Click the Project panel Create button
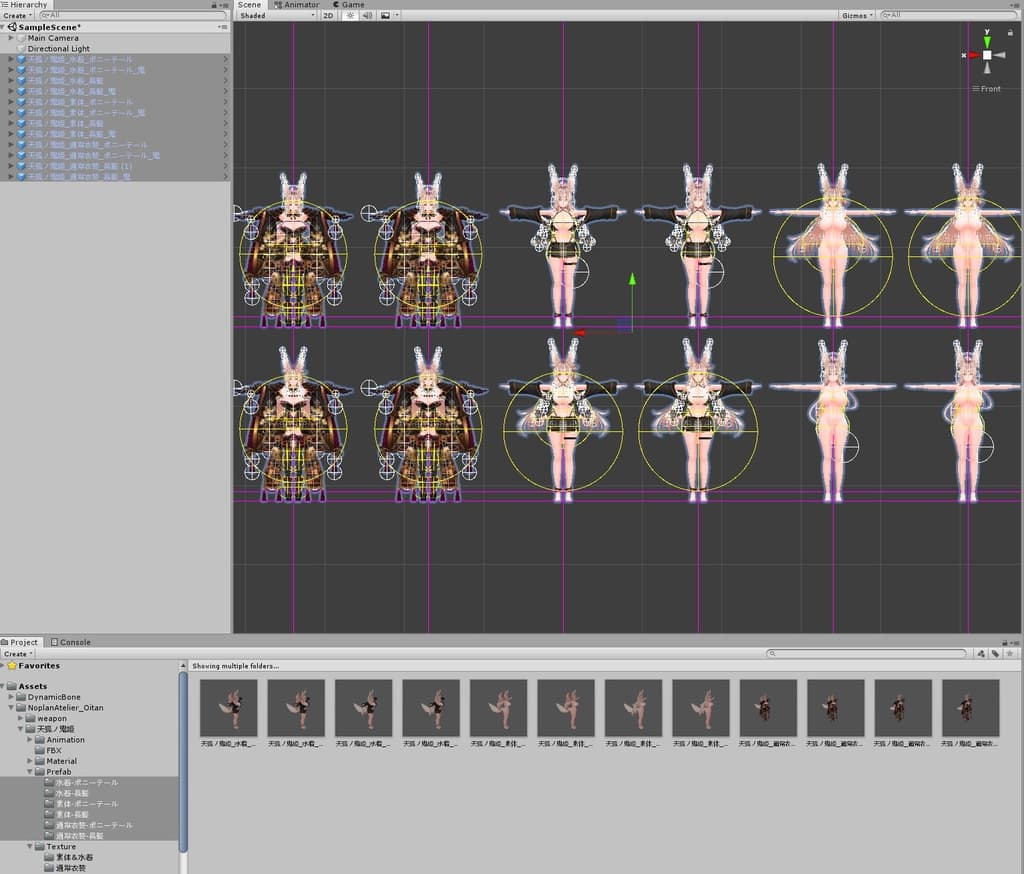Image resolution: width=1024 pixels, height=874 pixels. pyautogui.click(x=17, y=653)
